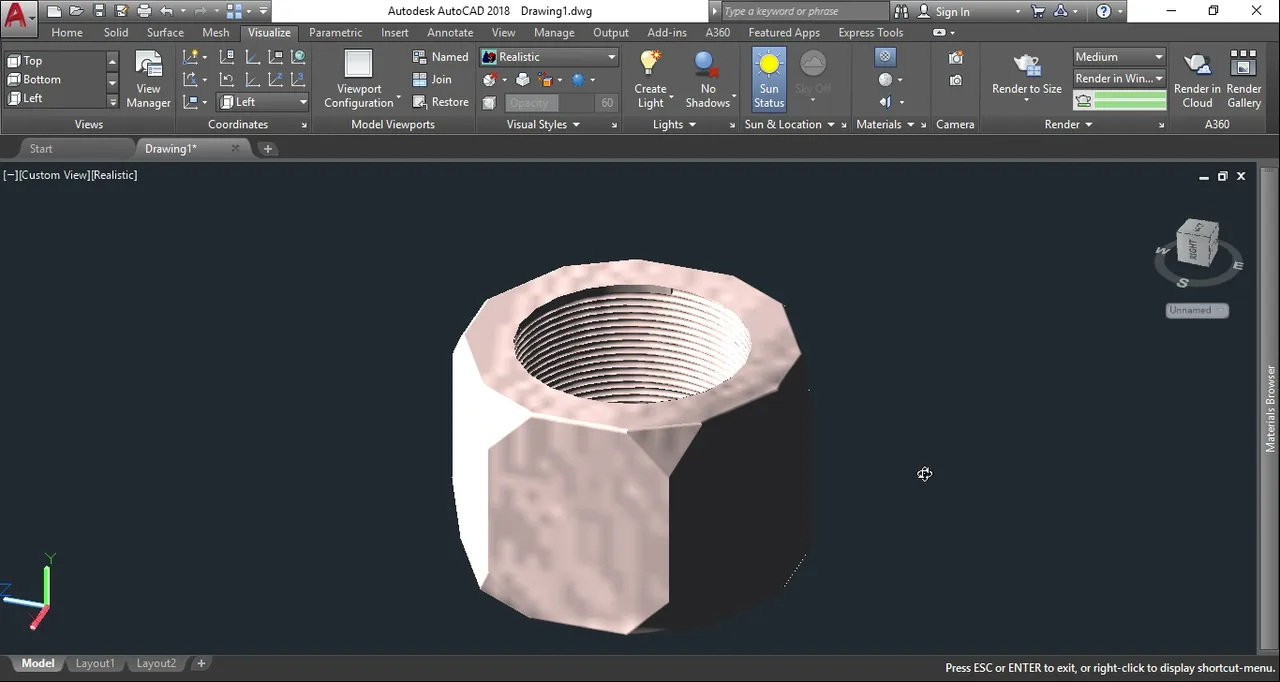The image size is (1280, 682).
Task: Click the Plot (print) icon in quick access toolbar
Action: [x=144, y=11]
